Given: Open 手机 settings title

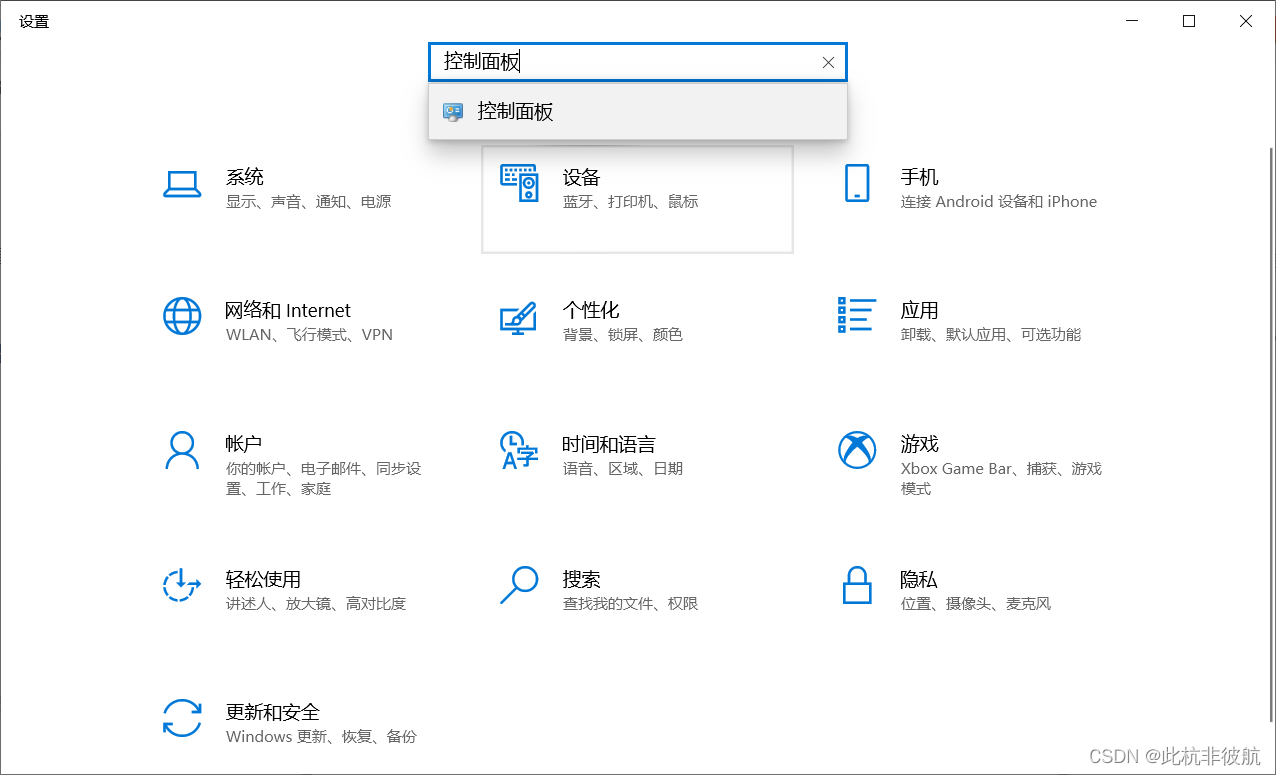Looking at the screenshot, I should click(920, 177).
